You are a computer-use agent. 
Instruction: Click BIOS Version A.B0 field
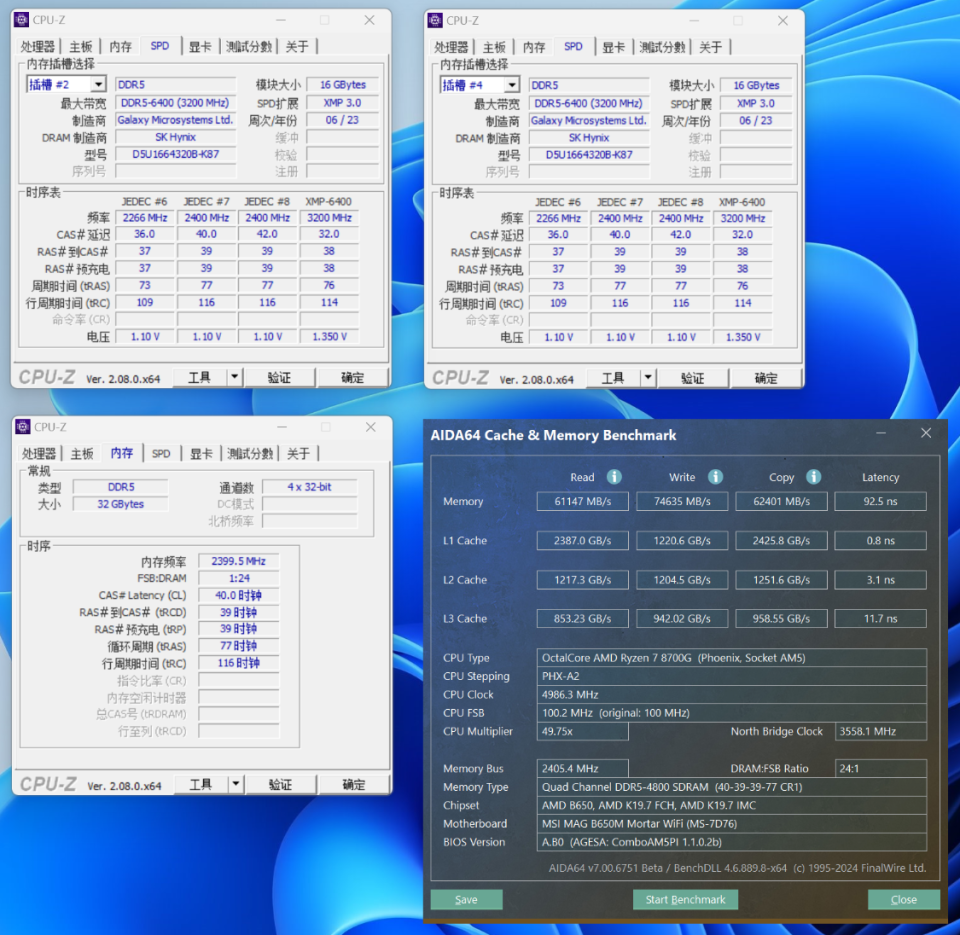(x=732, y=841)
